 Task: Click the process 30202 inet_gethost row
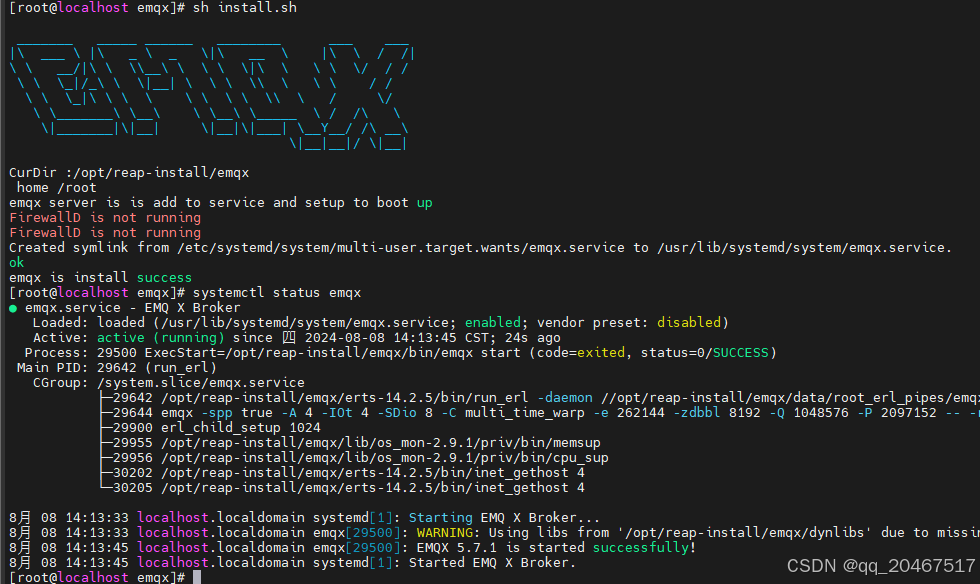342,473
